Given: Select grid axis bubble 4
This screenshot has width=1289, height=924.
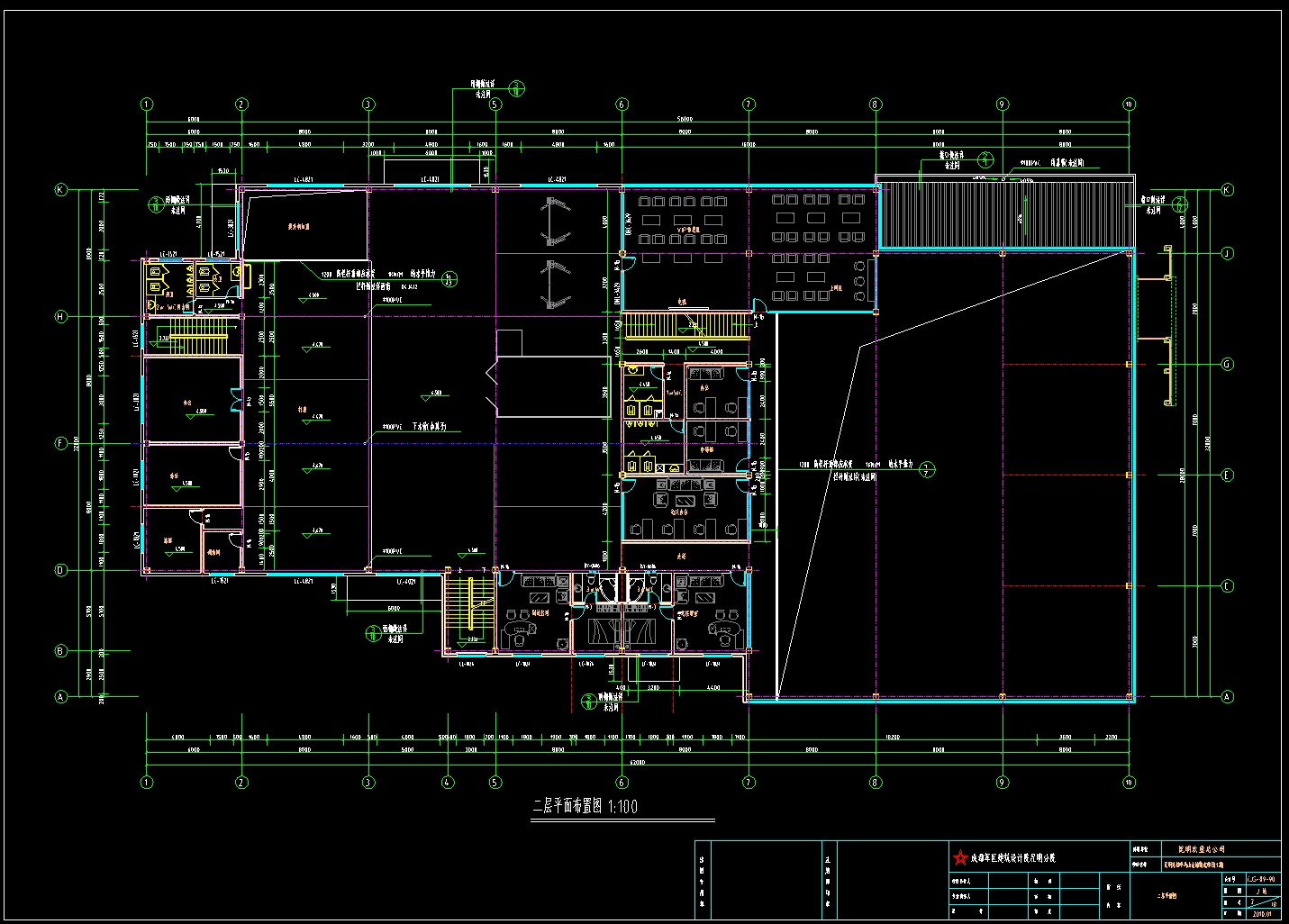Looking at the screenshot, I should pos(448,782).
